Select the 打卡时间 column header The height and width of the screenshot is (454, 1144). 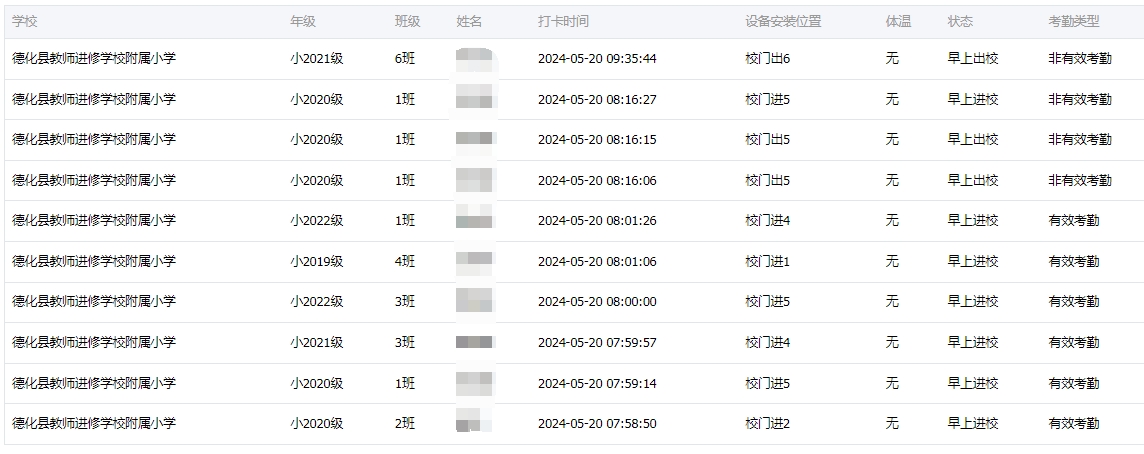563,22
